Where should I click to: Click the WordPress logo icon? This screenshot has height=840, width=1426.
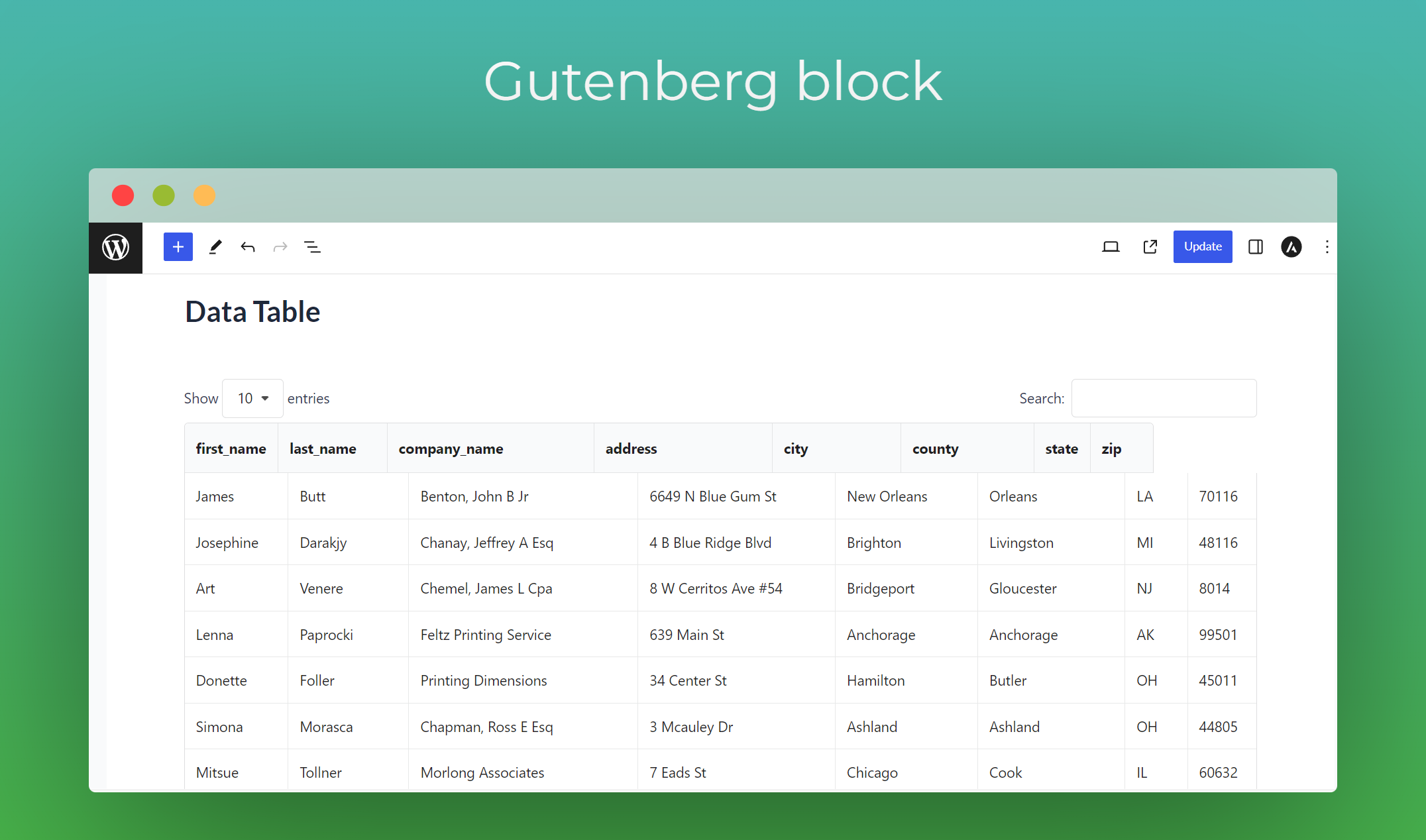(115, 247)
